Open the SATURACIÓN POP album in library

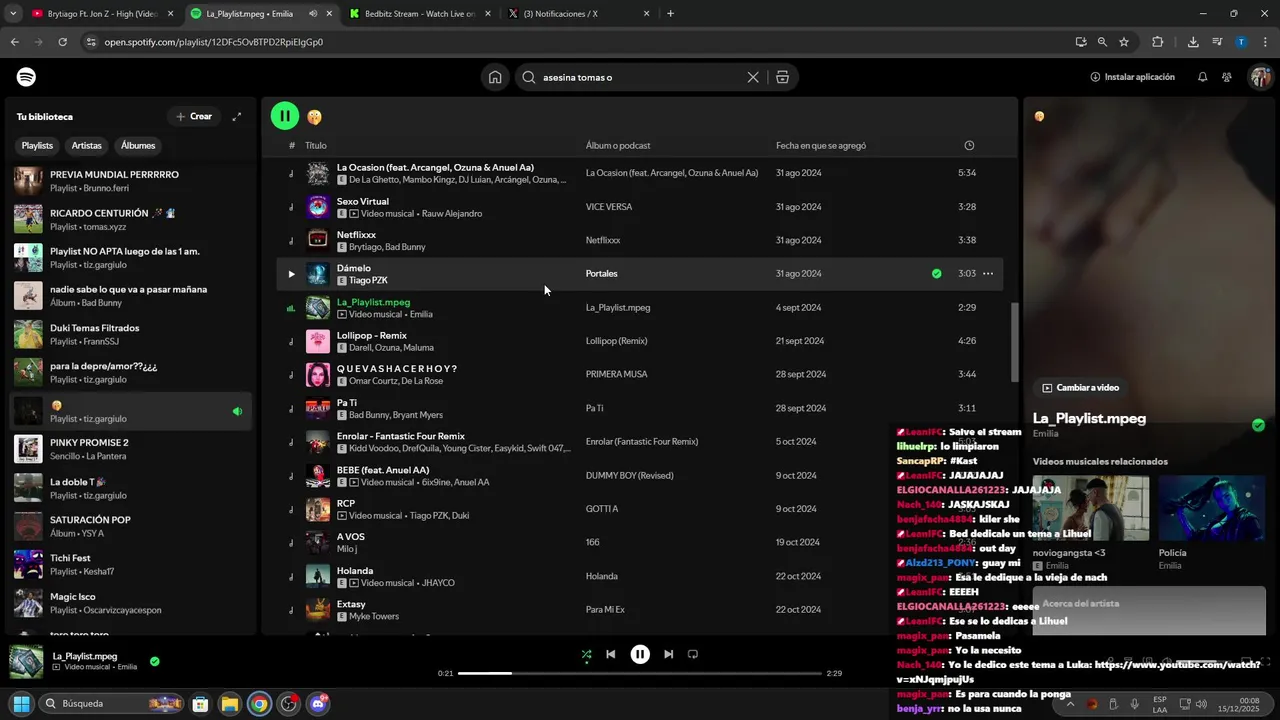[130, 526]
